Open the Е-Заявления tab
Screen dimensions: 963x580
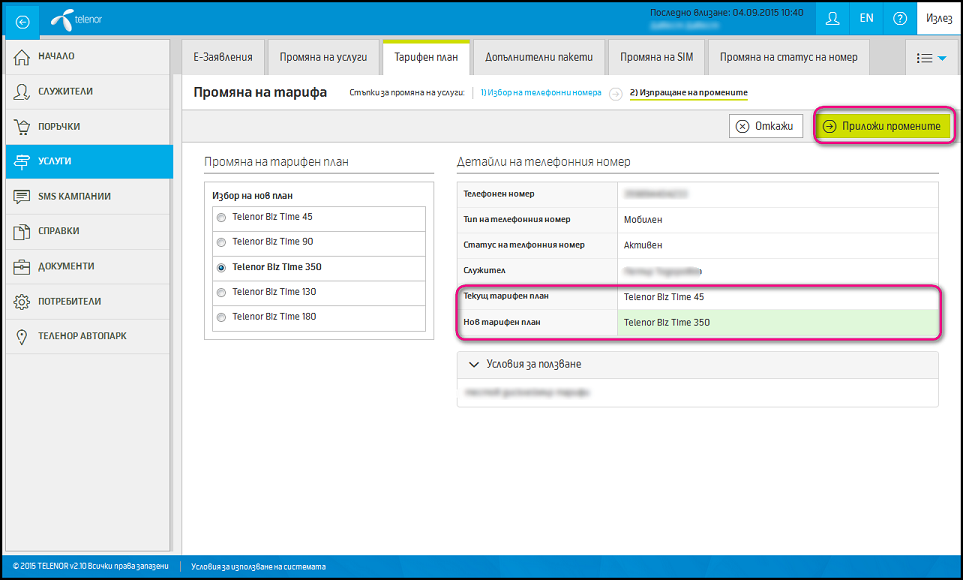tap(223, 57)
